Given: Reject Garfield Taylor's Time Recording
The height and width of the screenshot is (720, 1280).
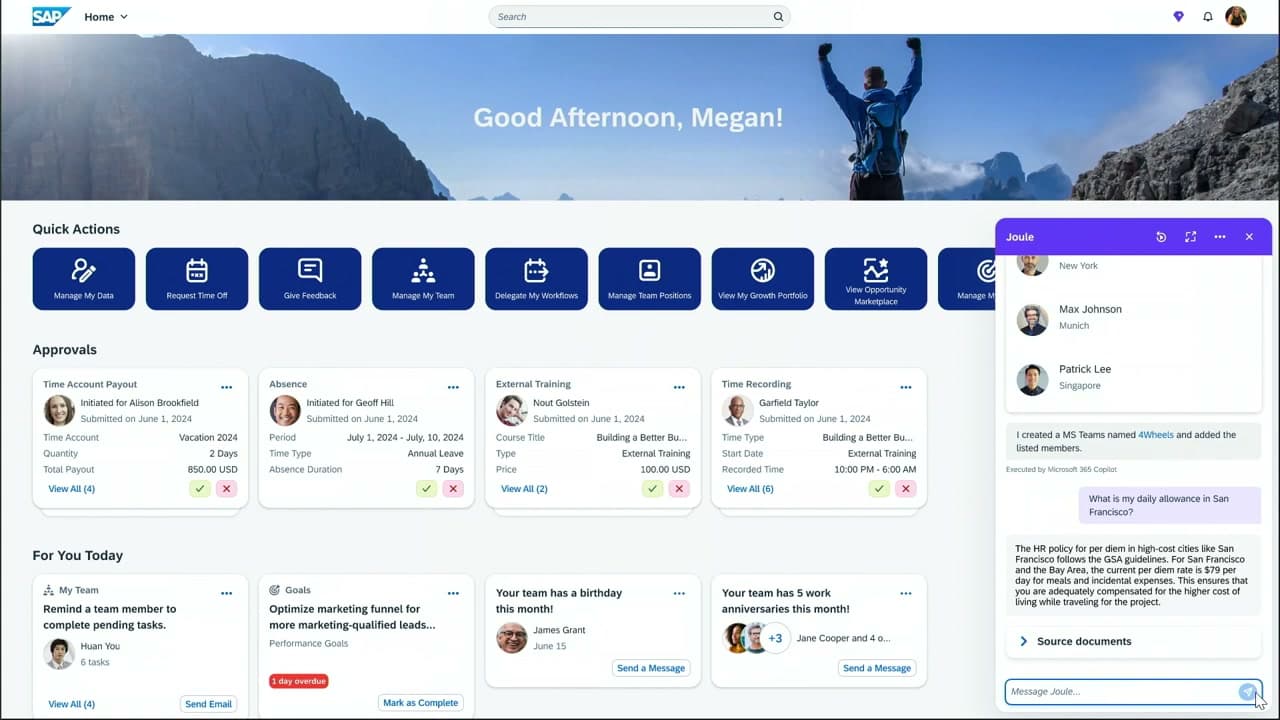Looking at the screenshot, I should [906, 489].
